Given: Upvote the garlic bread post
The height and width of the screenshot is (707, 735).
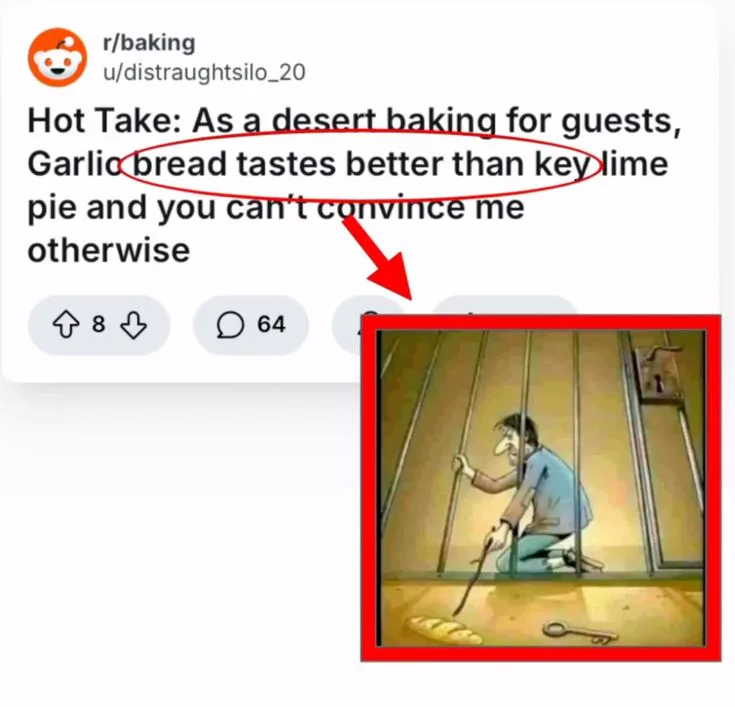Looking at the screenshot, I should [x=66, y=325].
